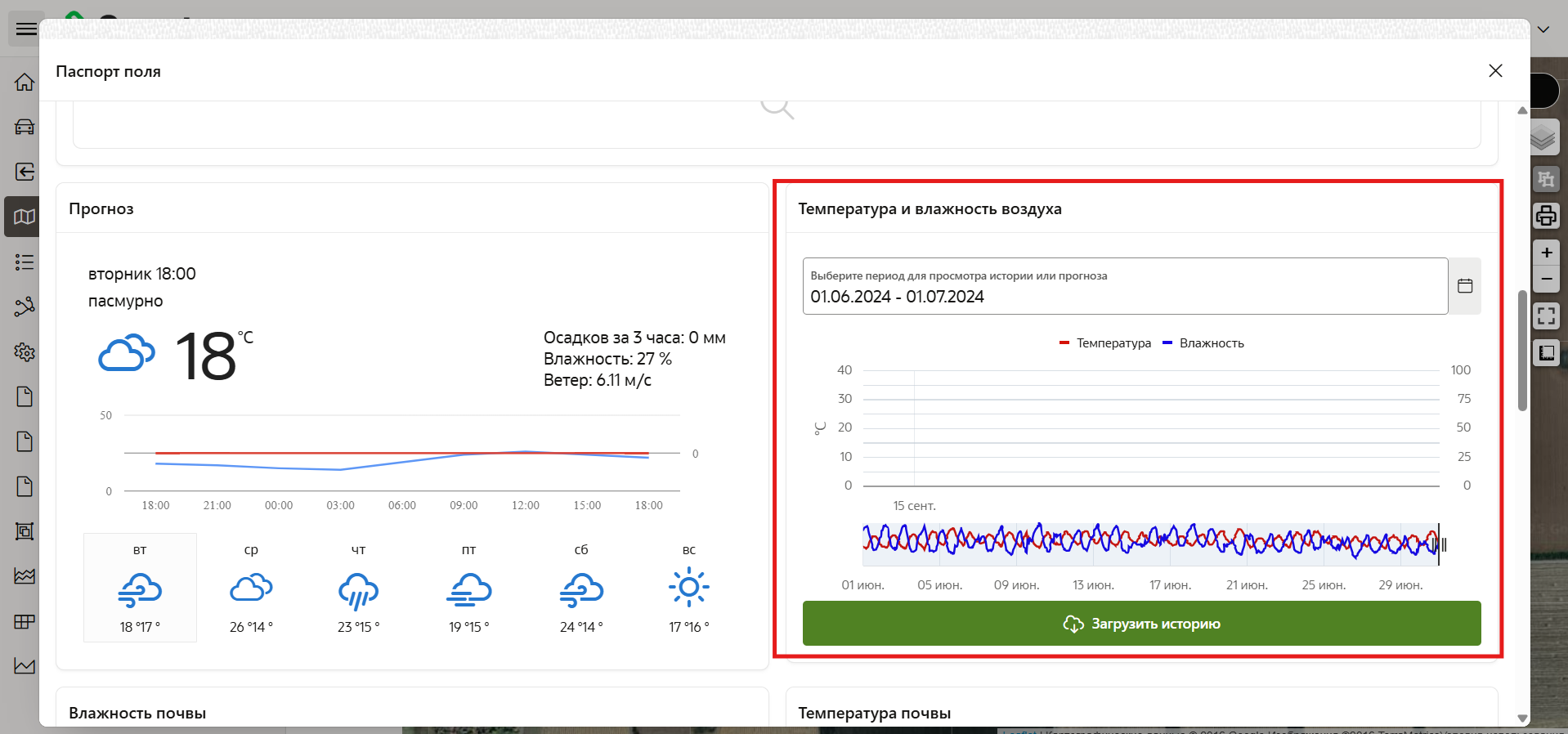
Task: Click the Загрузить историю button
Action: pos(1141,624)
